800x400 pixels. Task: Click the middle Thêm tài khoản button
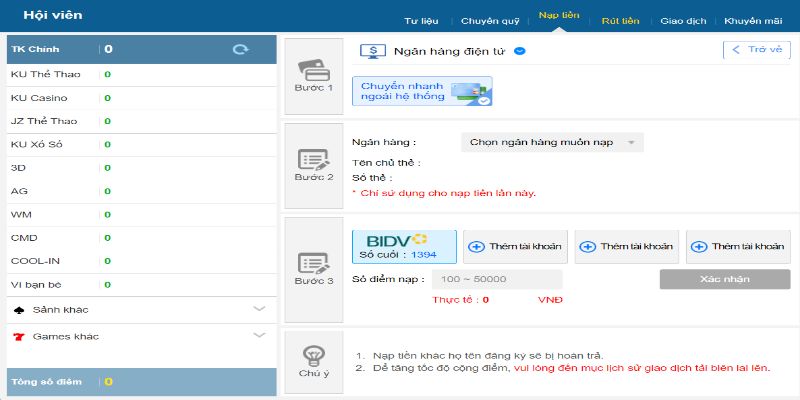tap(627, 247)
